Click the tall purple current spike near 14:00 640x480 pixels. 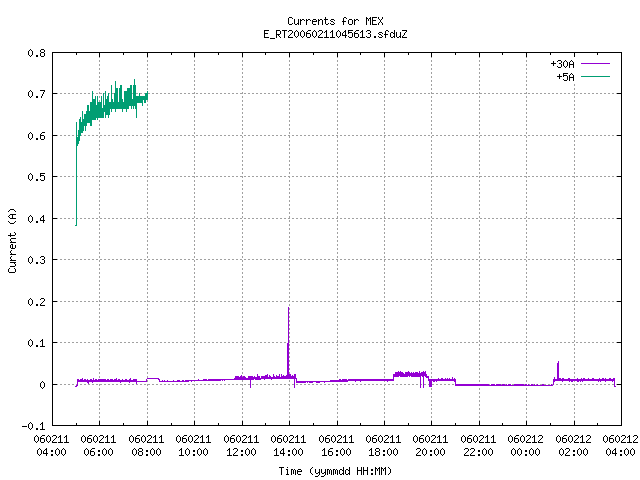289,341
